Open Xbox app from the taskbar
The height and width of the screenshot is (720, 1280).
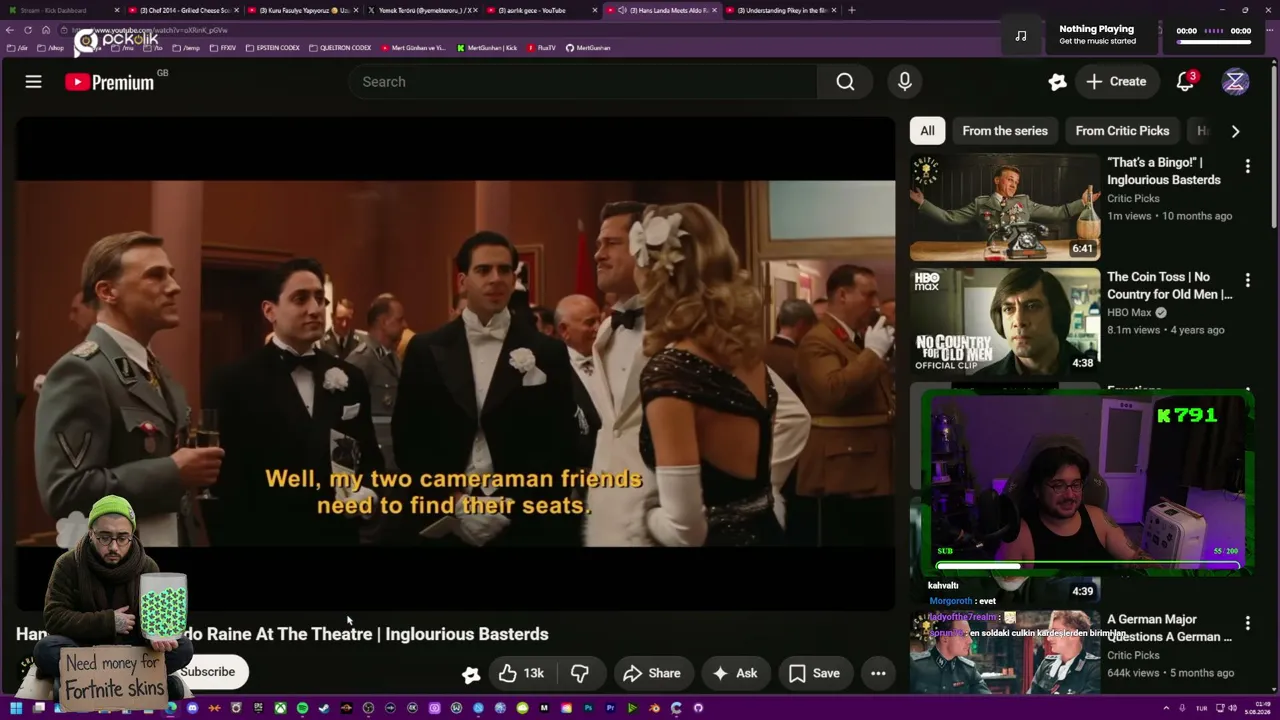pos(280,708)
